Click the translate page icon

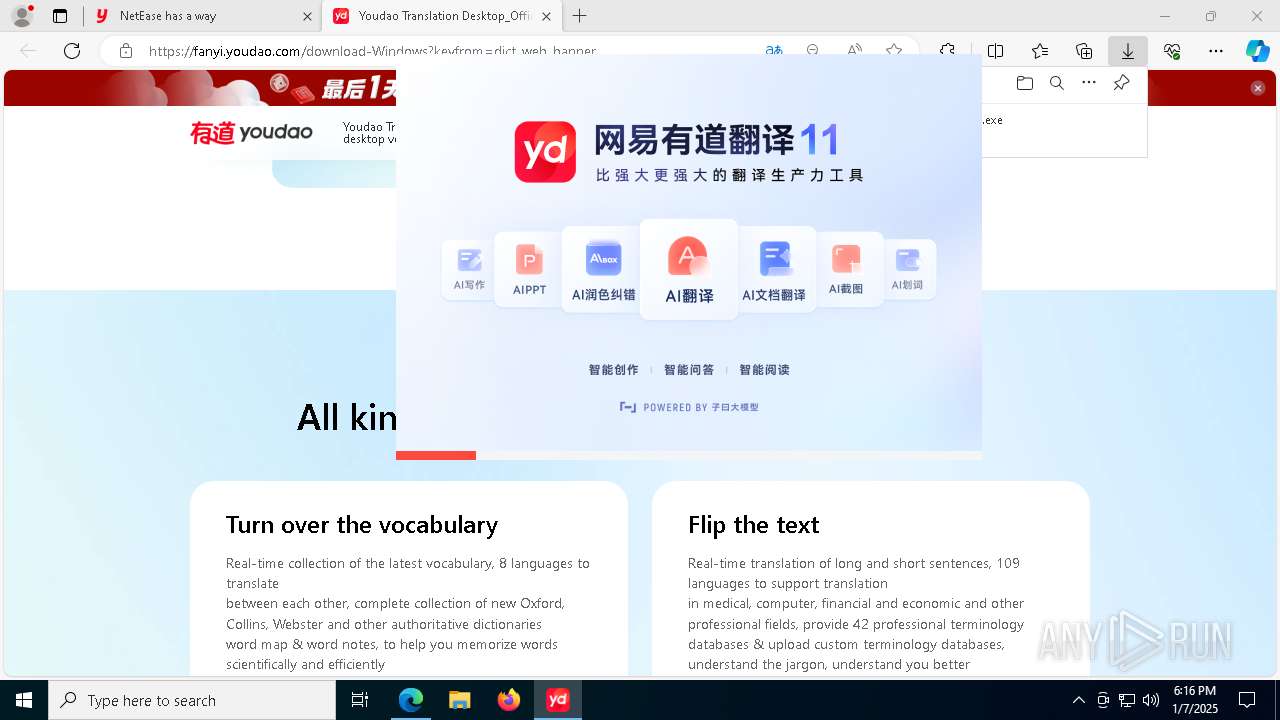pos(774,51)
